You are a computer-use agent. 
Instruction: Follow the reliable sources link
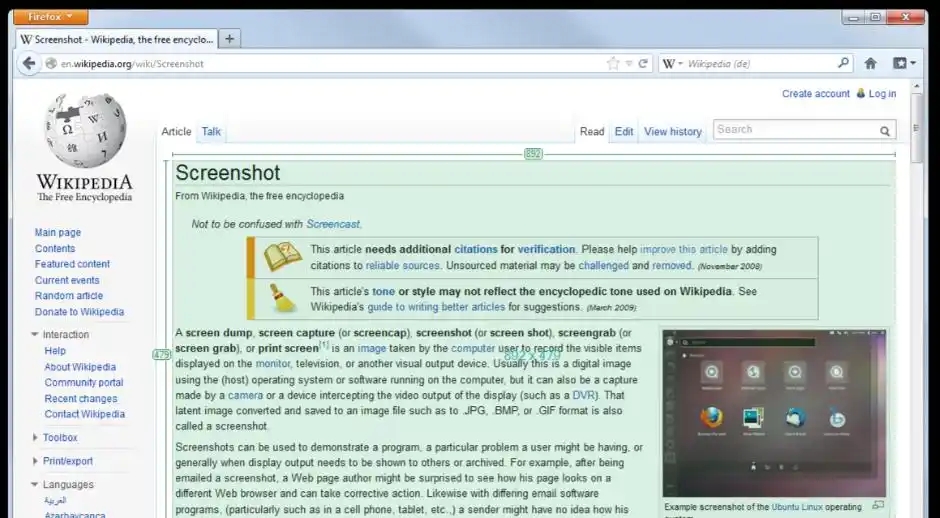coord(402,266)
